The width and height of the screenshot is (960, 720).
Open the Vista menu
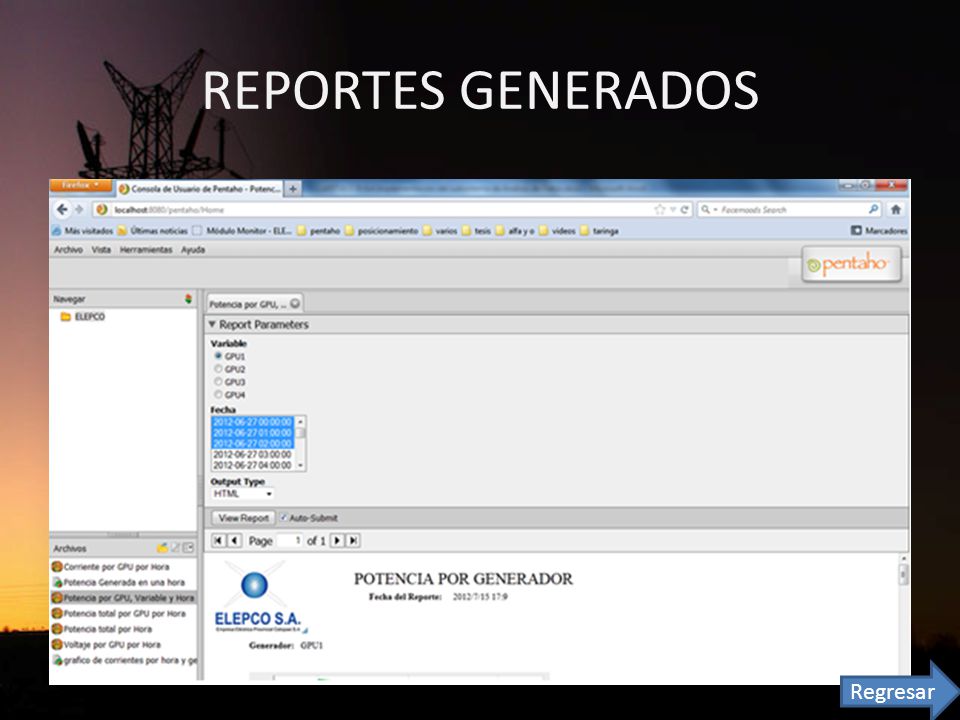pyautogui.click(x=101, y=250)
